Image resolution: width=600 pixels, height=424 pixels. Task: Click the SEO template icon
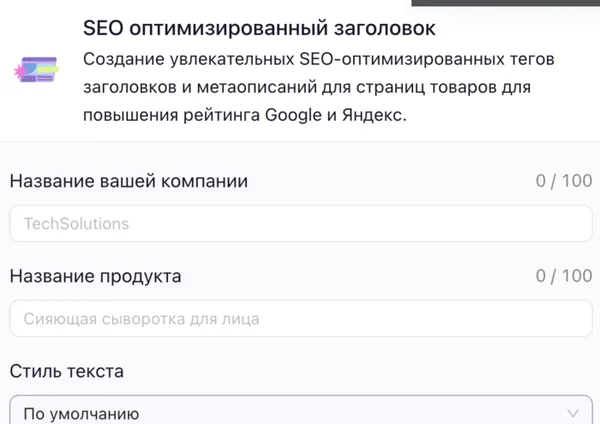(x=37, y=72)
